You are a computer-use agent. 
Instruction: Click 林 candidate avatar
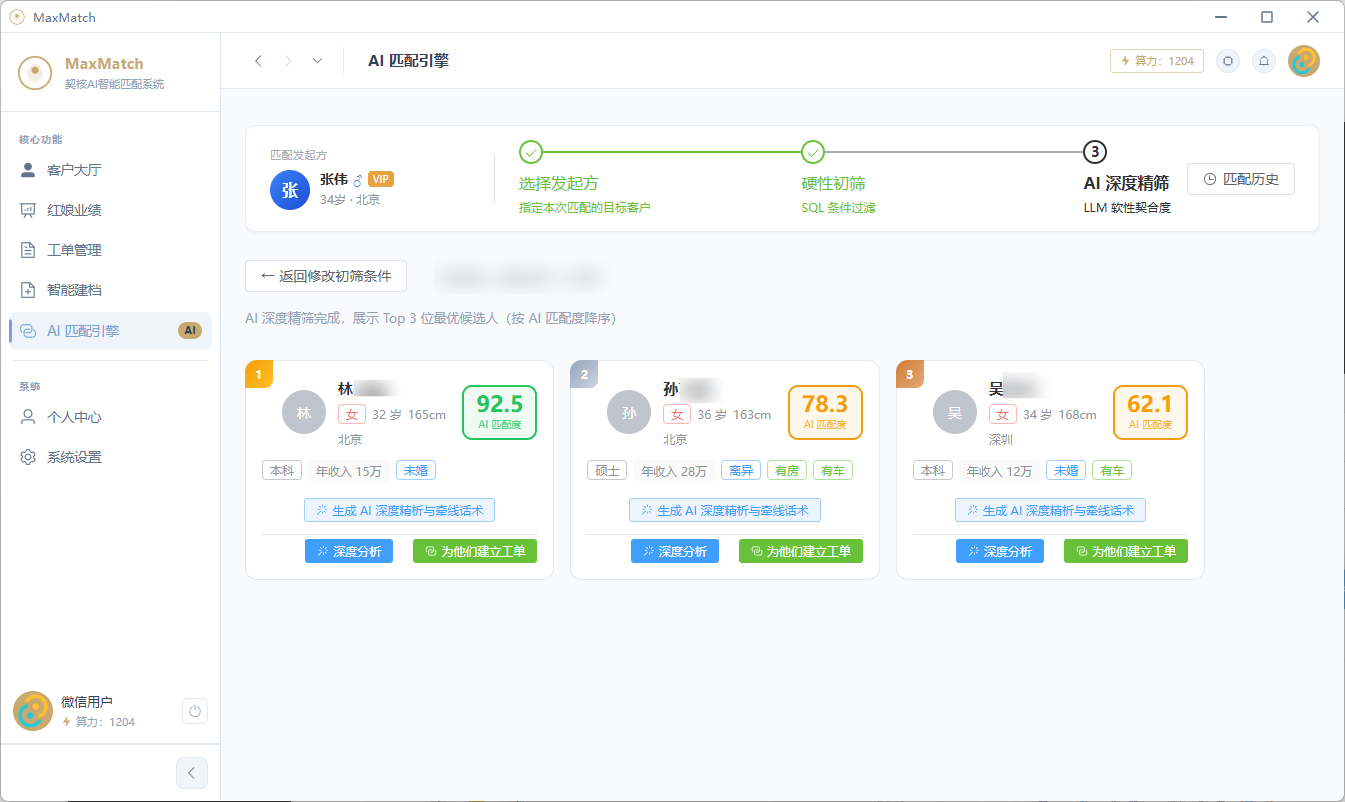tap(304, 412)
